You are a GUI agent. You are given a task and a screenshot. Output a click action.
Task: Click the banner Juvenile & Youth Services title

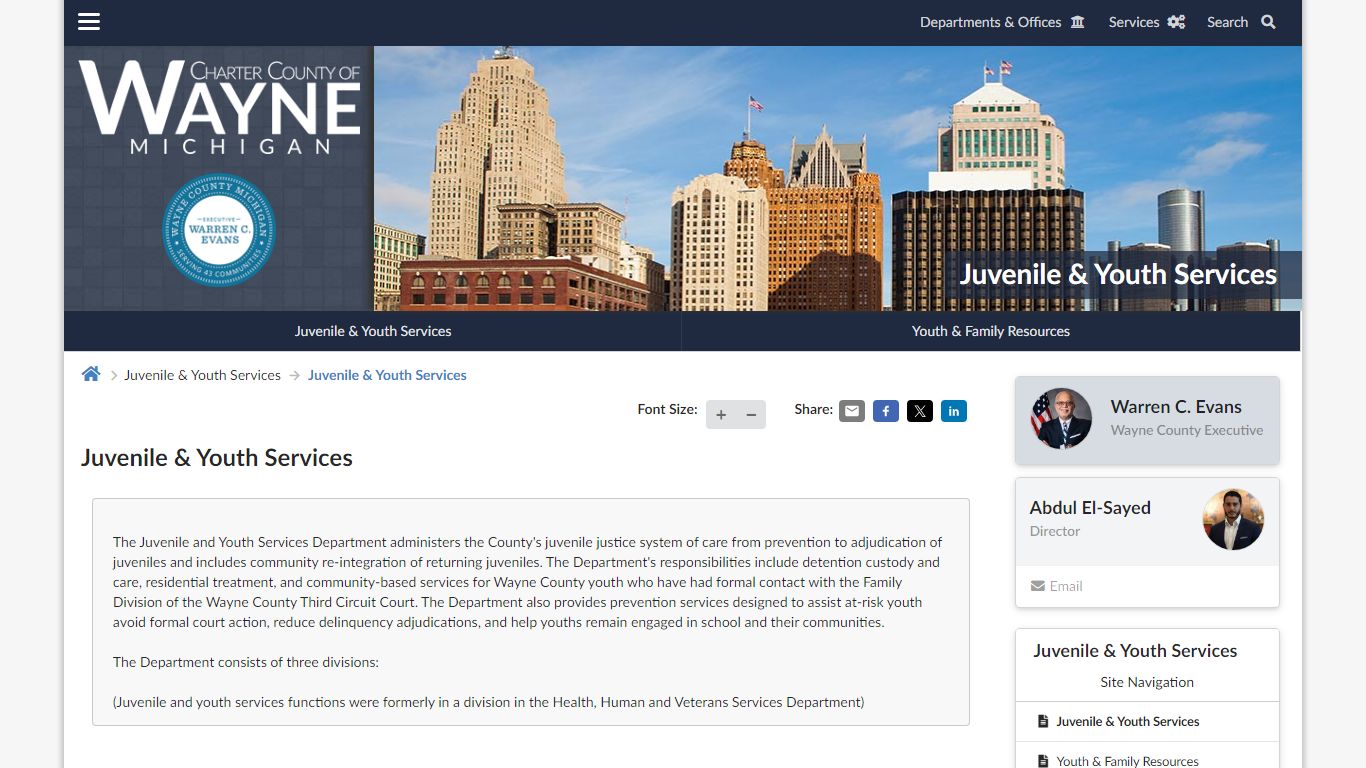[x=1118, y=274]
